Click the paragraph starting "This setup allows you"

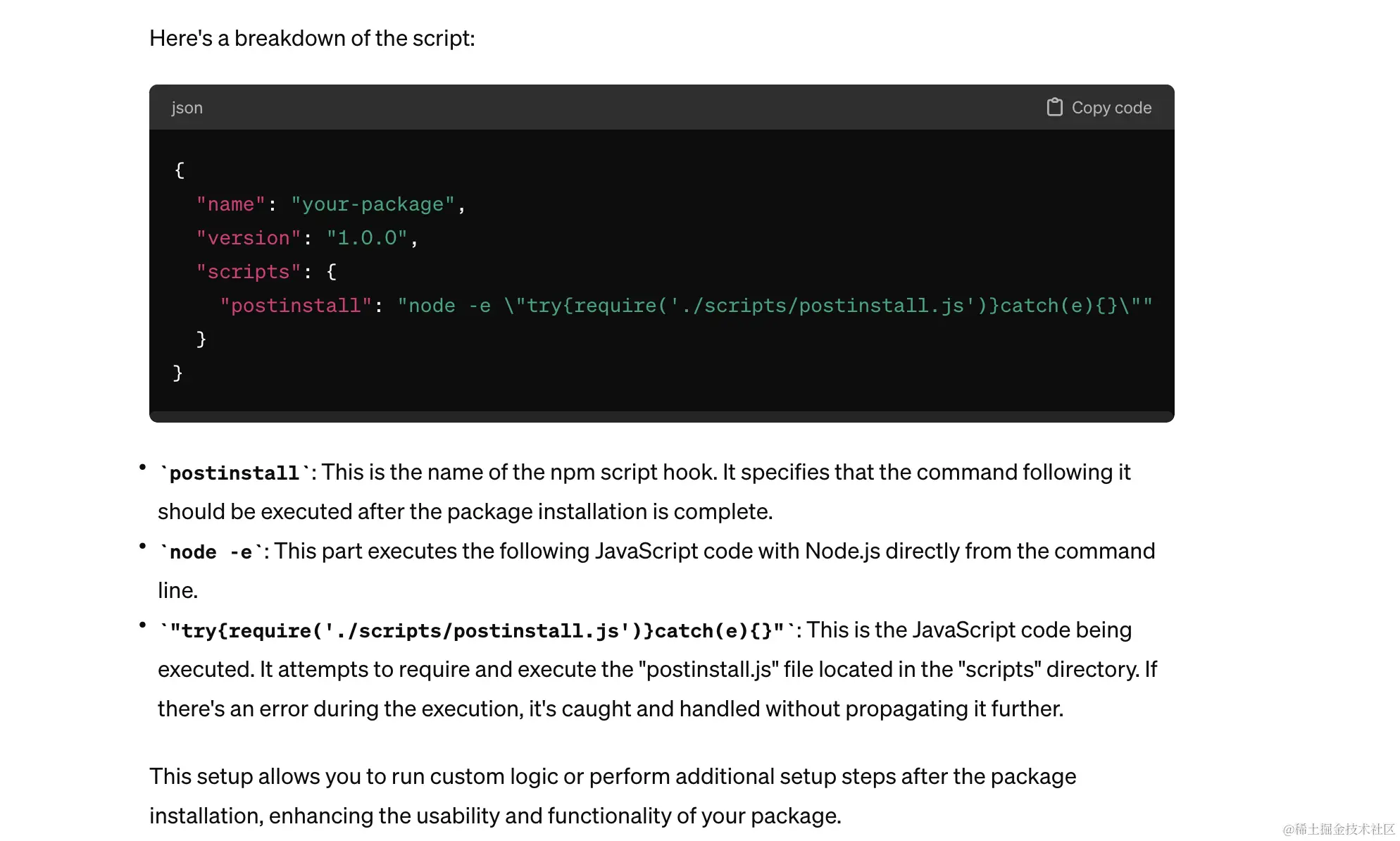pyautogui.click(x=612, y=796)
